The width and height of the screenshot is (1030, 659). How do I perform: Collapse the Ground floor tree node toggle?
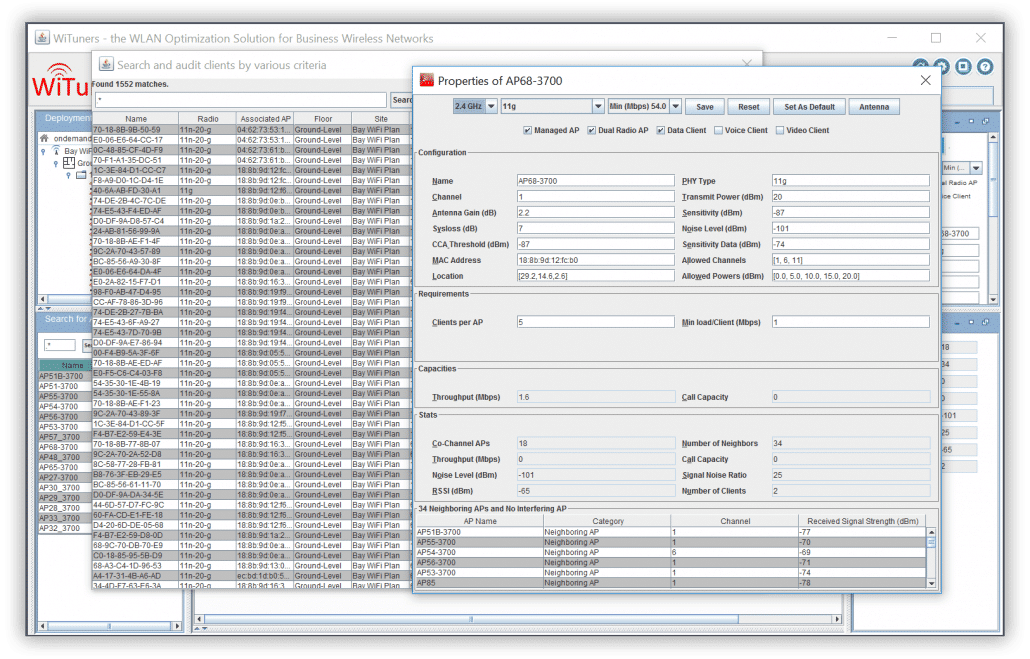pyautogui.click(x=56, y=163)
